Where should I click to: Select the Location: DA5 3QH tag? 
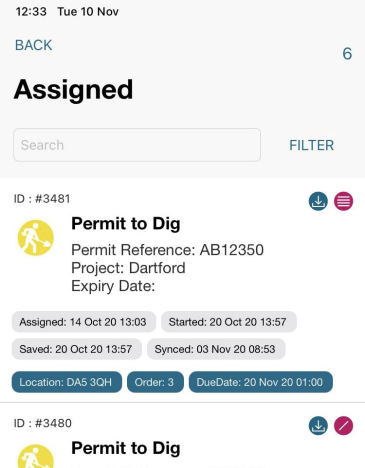tap(67, 382)
